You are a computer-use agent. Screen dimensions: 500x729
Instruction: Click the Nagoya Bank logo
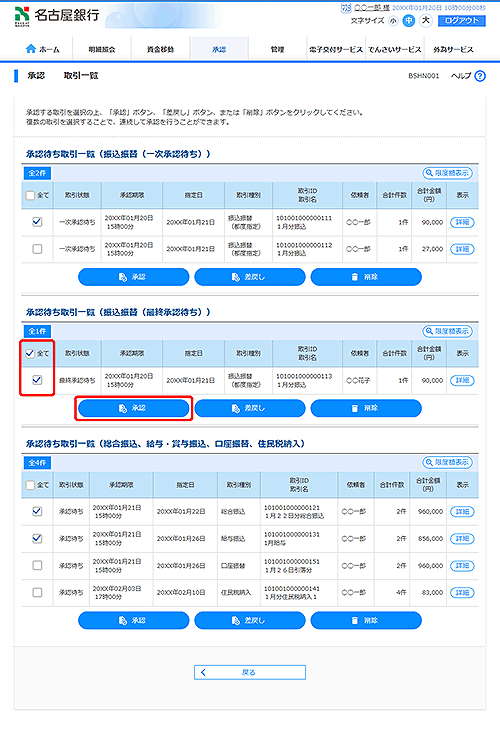(x=57, y=16)
